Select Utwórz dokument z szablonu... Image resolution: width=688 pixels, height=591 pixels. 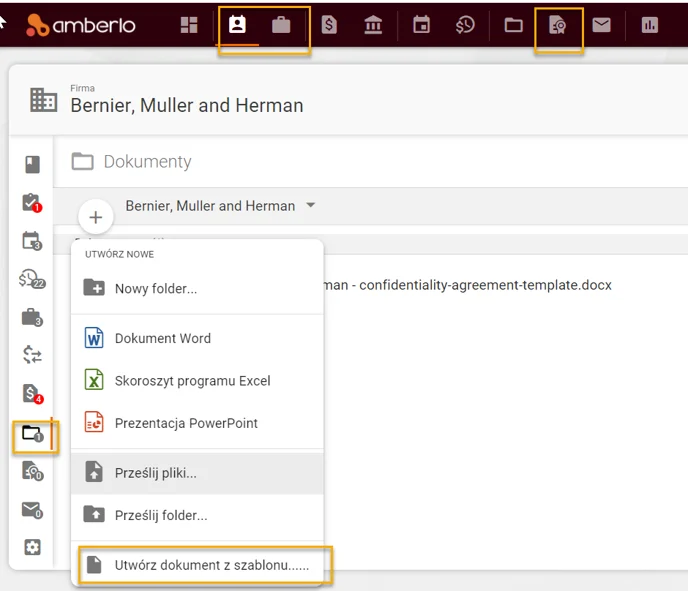[x=197, y=565]
